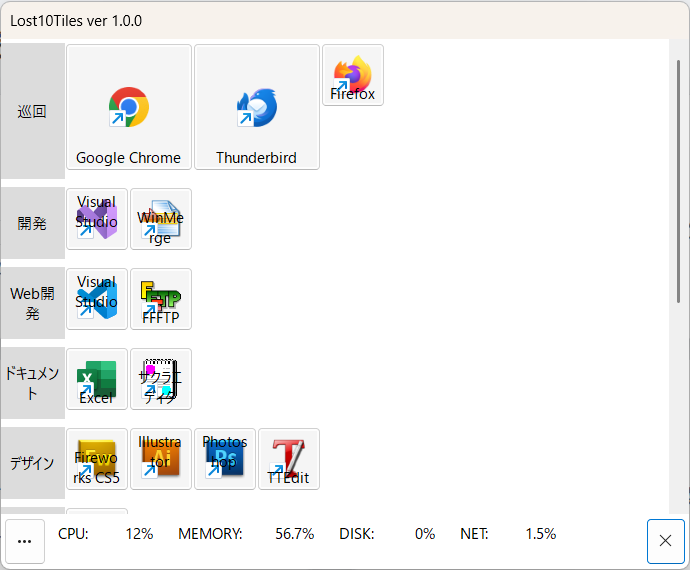The height and width of the screenshot is (570, 690).
Task: Launch the Illustrator tile
Action: coord(161,459)
